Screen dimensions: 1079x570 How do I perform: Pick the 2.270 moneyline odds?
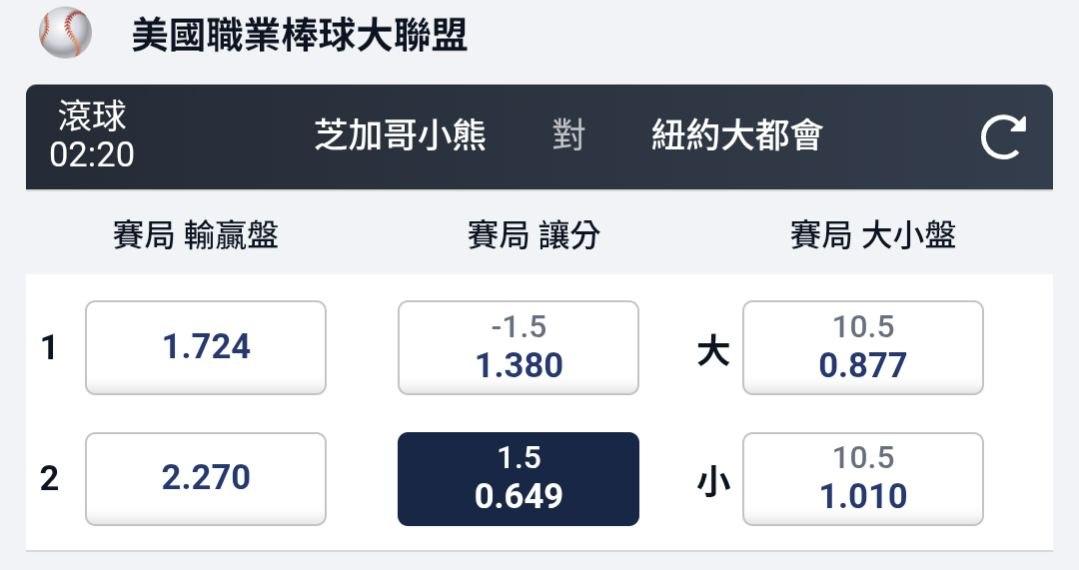coord(206,479)
